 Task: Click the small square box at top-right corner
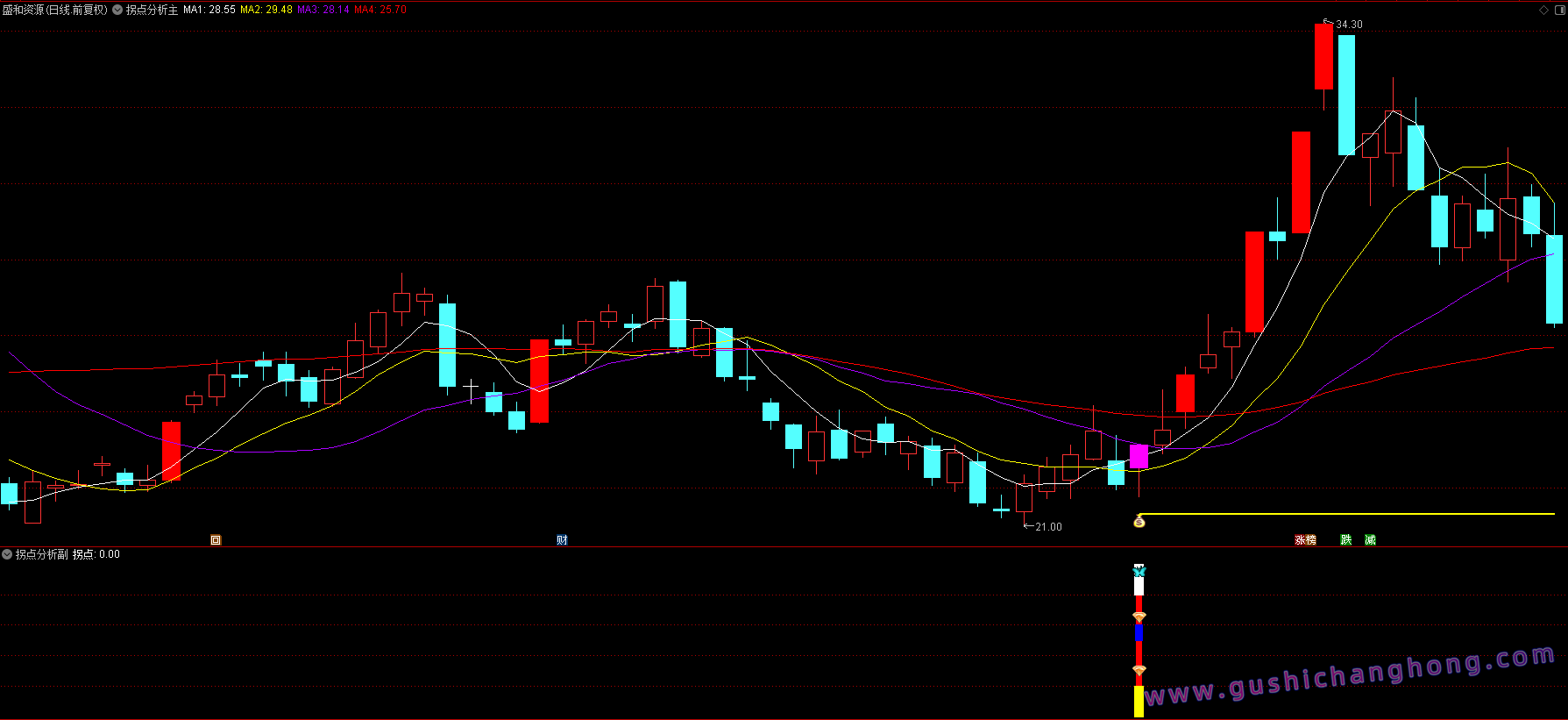point(1558,10)
